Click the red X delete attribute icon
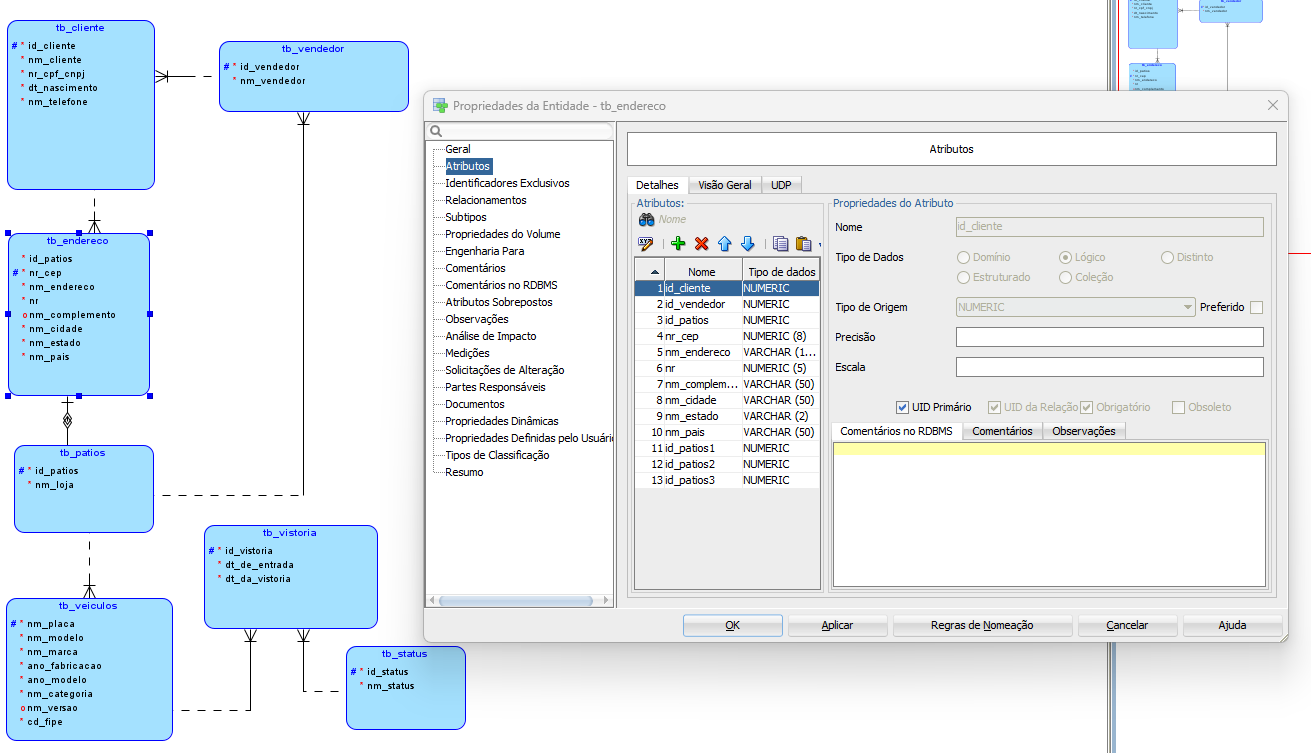 [701, 244]
